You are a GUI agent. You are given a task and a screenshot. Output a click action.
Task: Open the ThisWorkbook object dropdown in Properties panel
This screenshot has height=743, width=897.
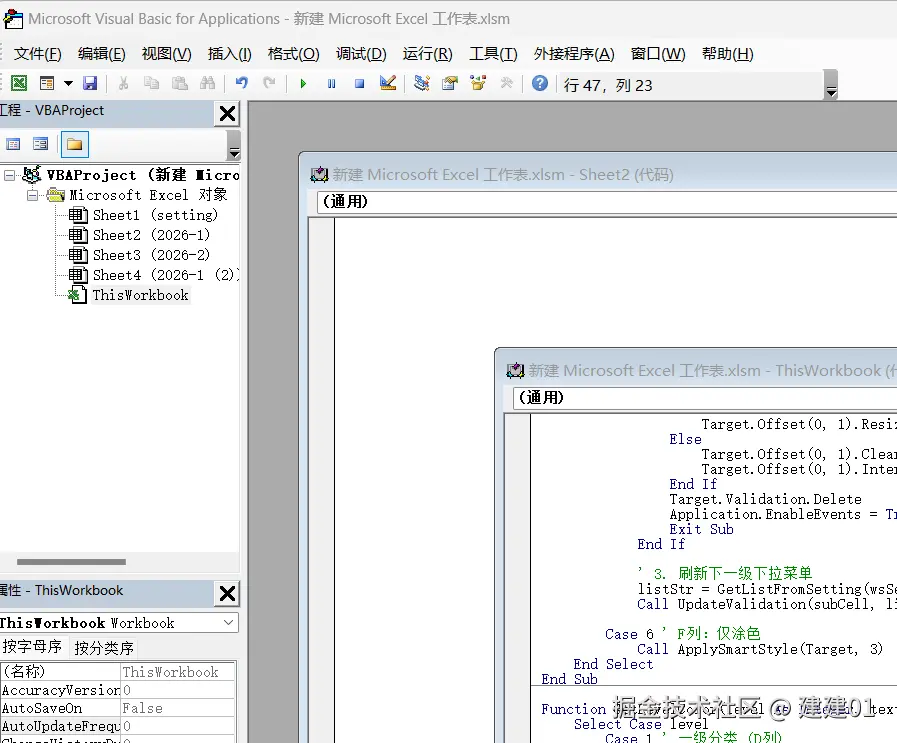pyautogui.click(x=228, y=622)
